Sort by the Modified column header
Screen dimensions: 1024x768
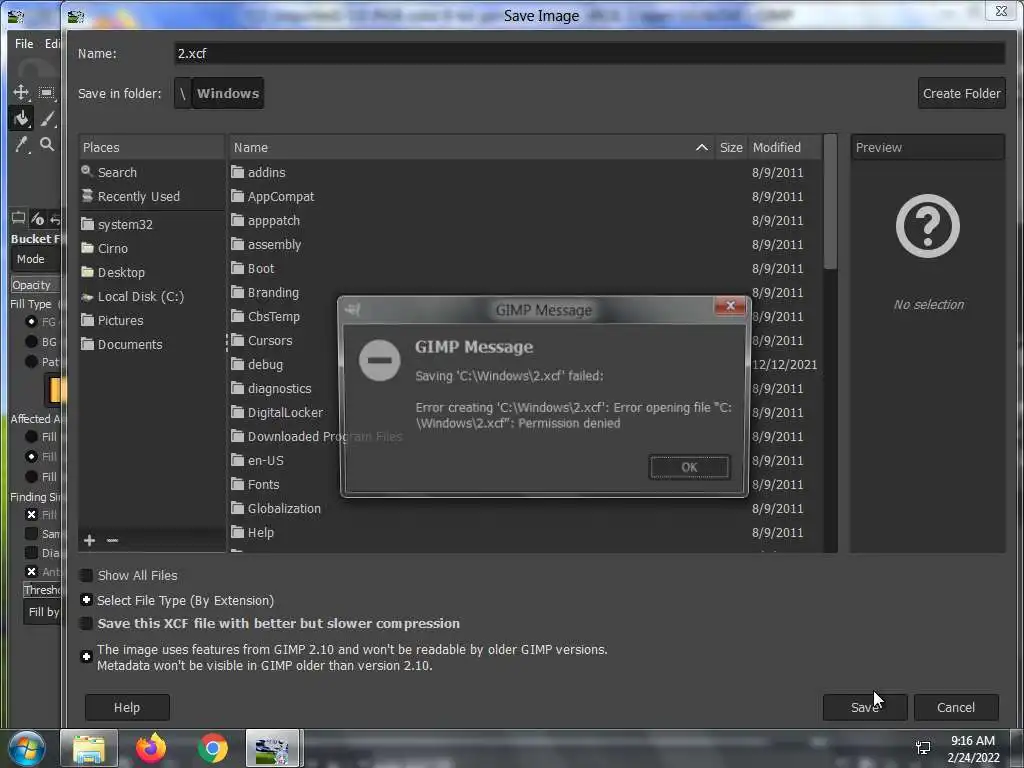[x=784, y=148]
